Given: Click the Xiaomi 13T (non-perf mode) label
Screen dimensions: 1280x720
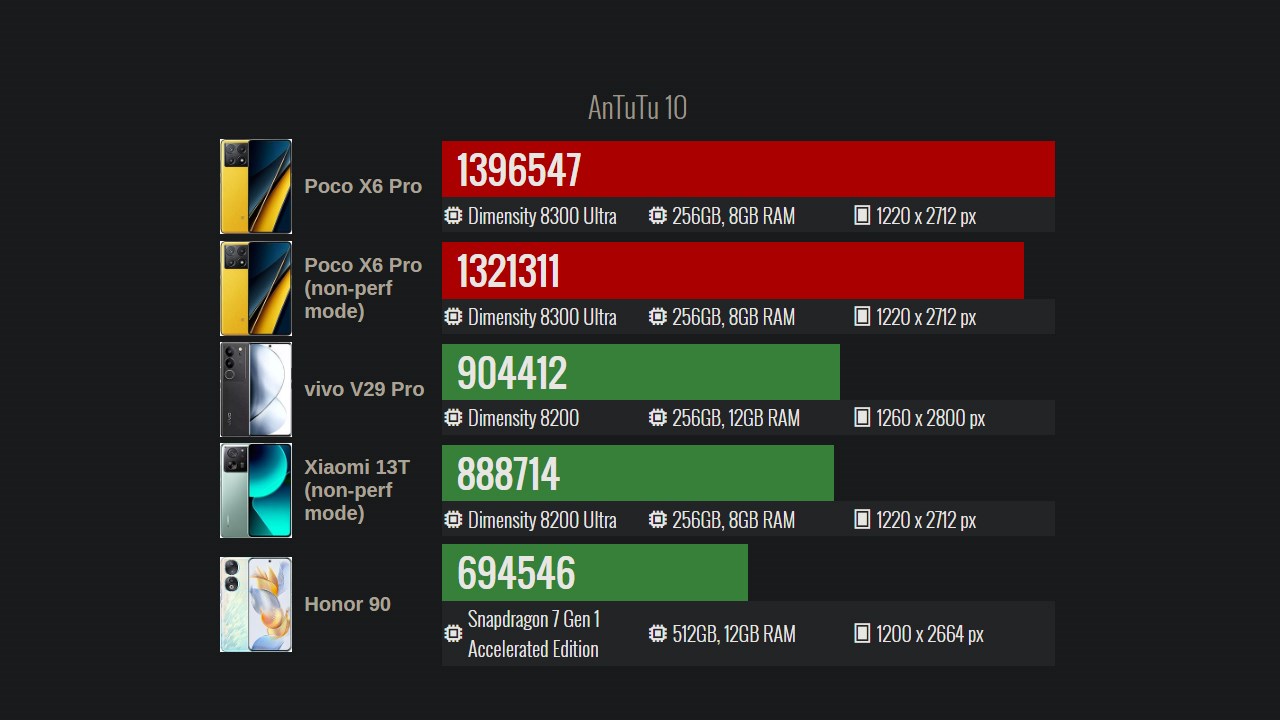Looking at the screenshot, I should tap(357, 490).
